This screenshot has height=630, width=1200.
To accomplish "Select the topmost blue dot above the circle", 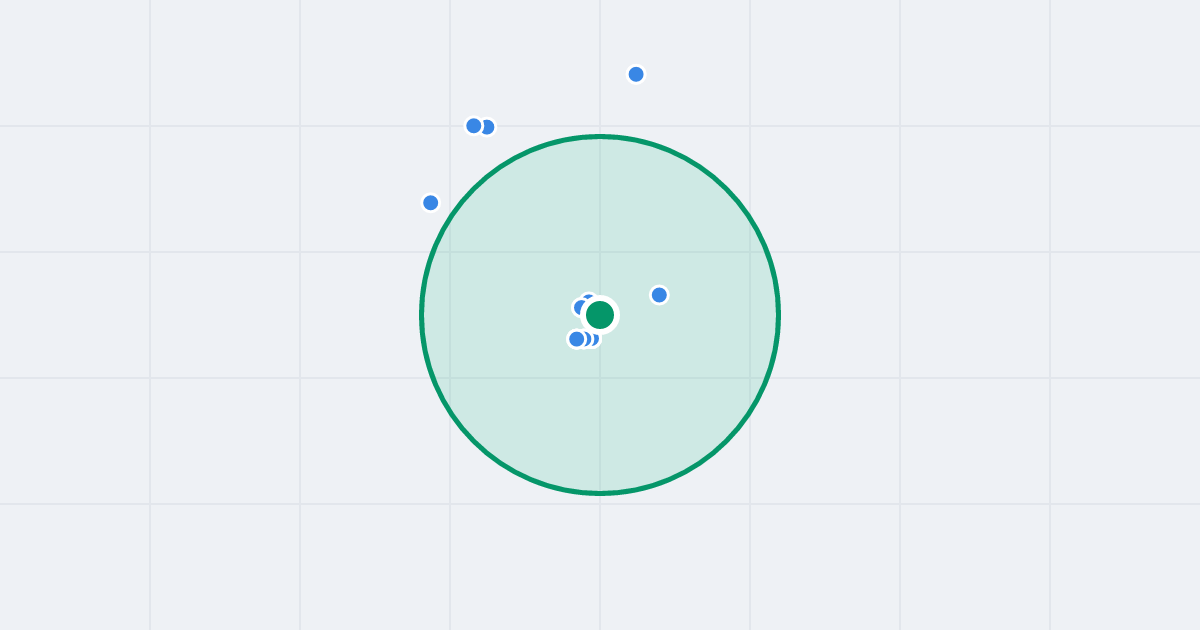I will [x=636, y=74].
